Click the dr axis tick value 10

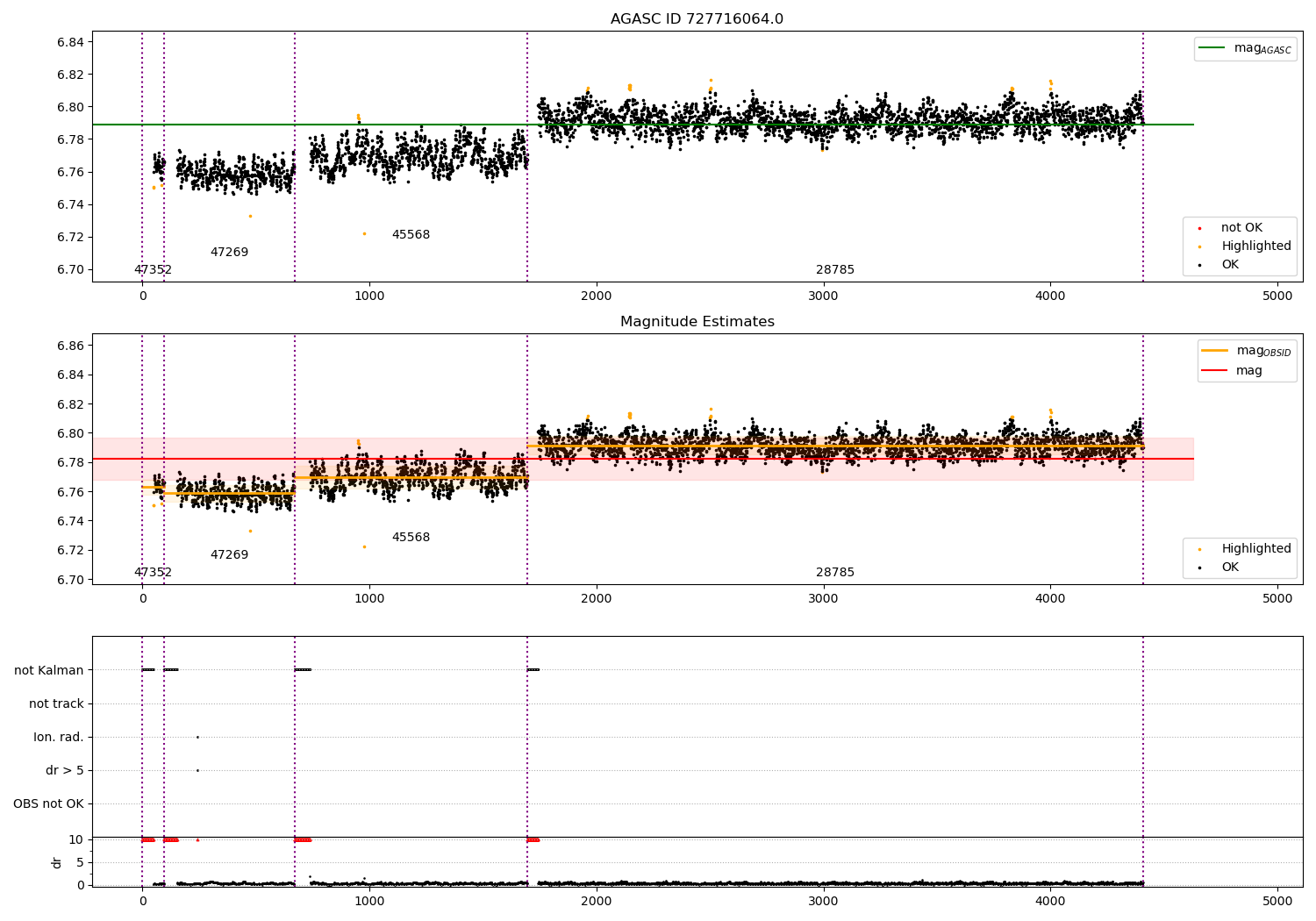pos(76,839)
